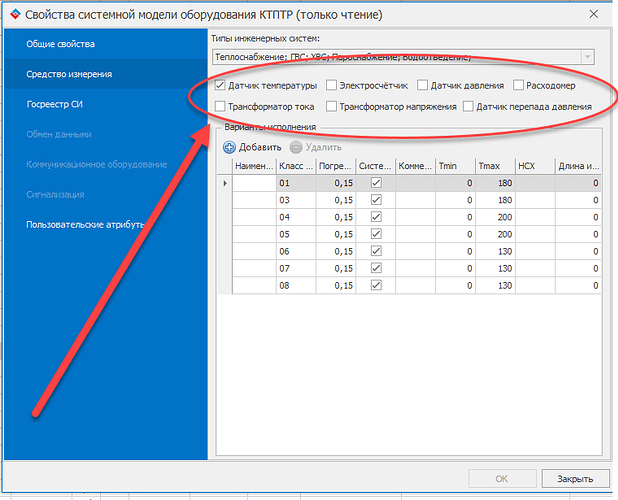This screenshot has height=500, width=618.
Task: Toggle the Систе... checkbox in row 04
Action: pos(376,217)
